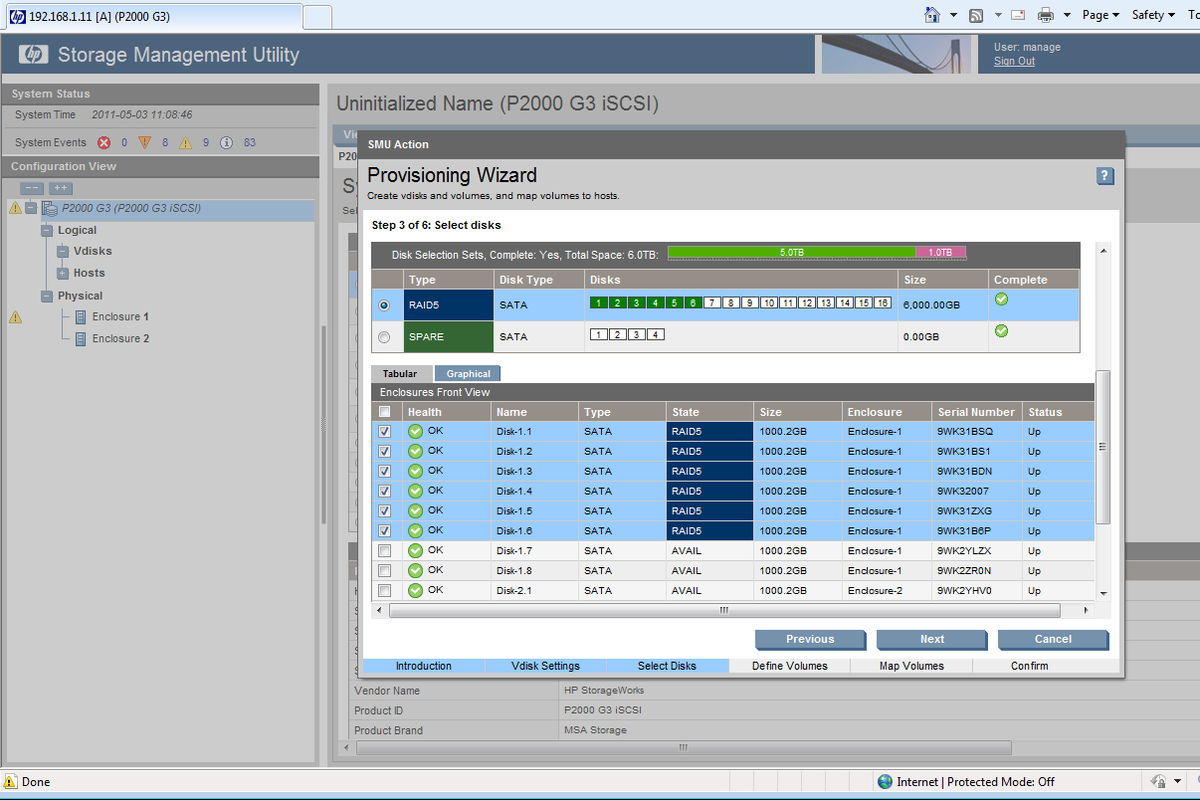Toggle the select-all checkbox in the disk table

pyautogui.click(x=383, y=411)
